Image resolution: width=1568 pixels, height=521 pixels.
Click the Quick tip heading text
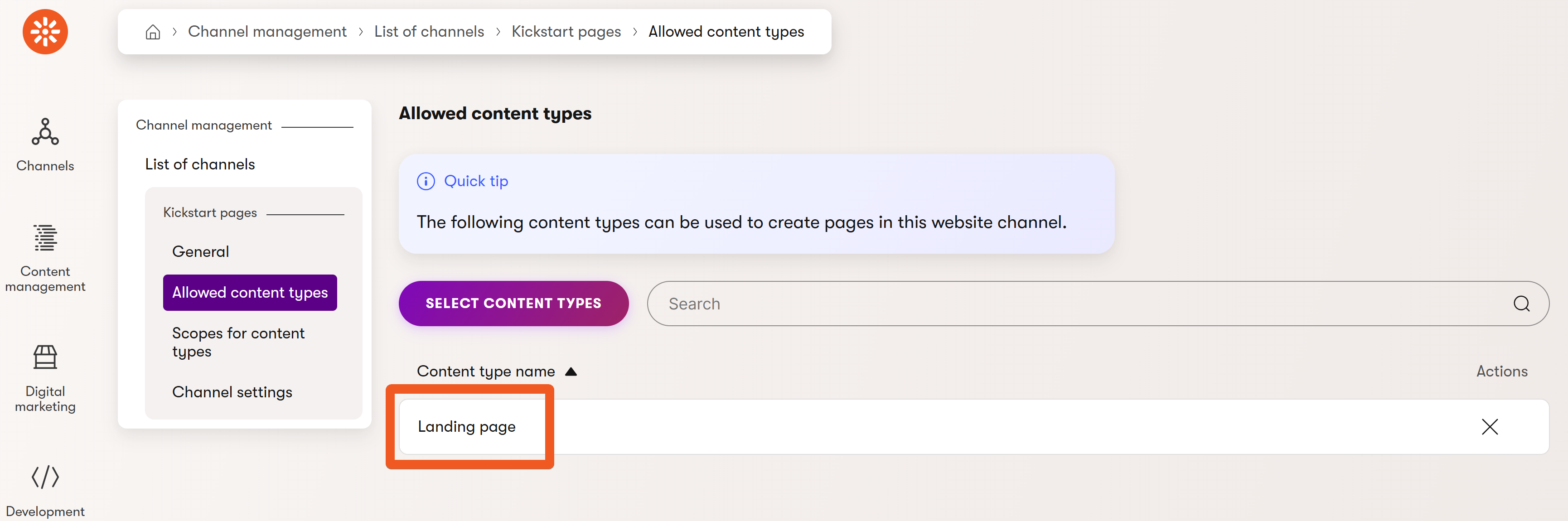[x=475, y=181]
